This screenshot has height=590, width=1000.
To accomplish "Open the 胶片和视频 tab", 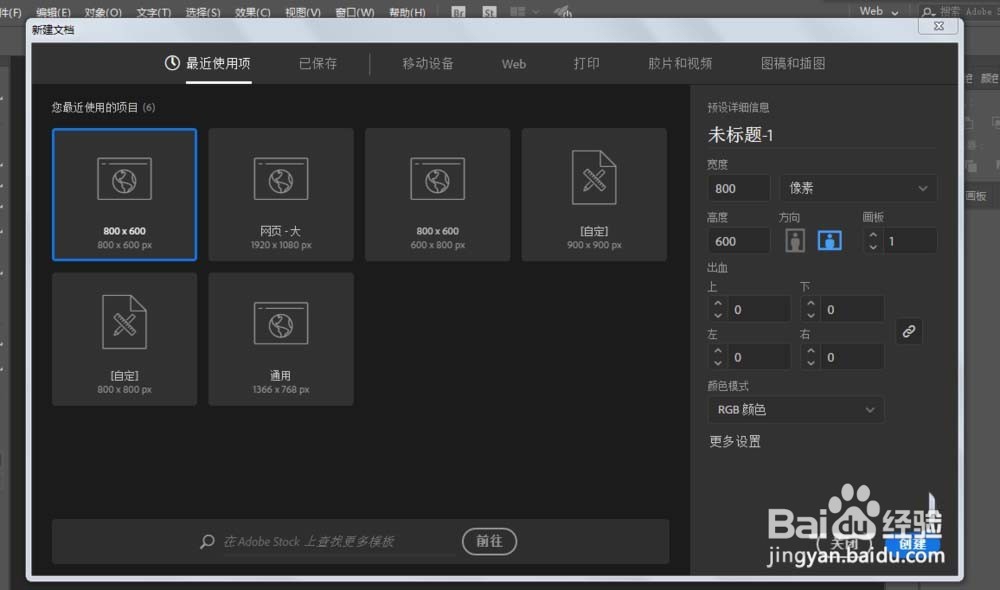I will click(x=680, y=63).
